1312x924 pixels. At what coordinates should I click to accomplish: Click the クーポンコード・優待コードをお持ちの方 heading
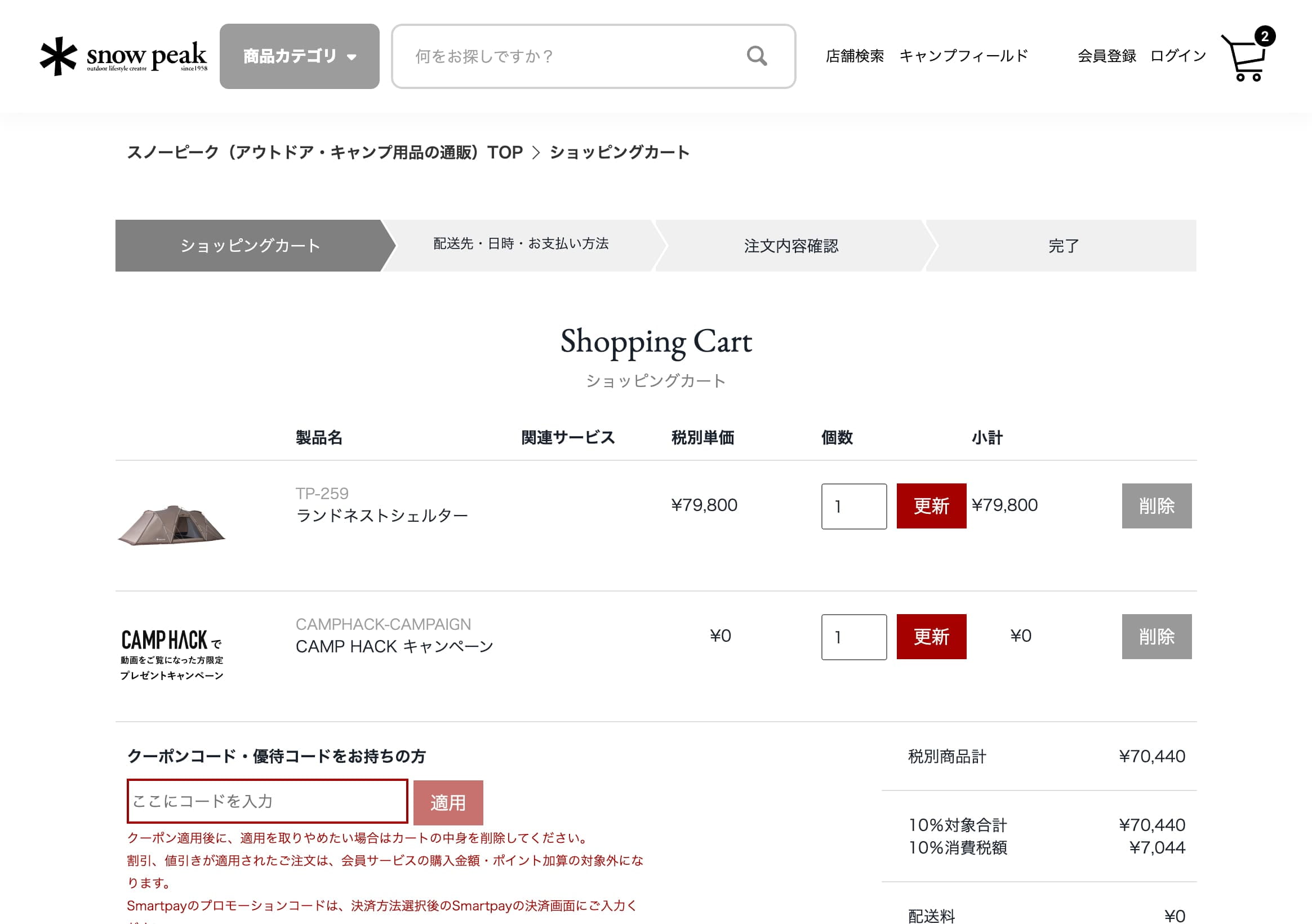(x=277, y=757)
